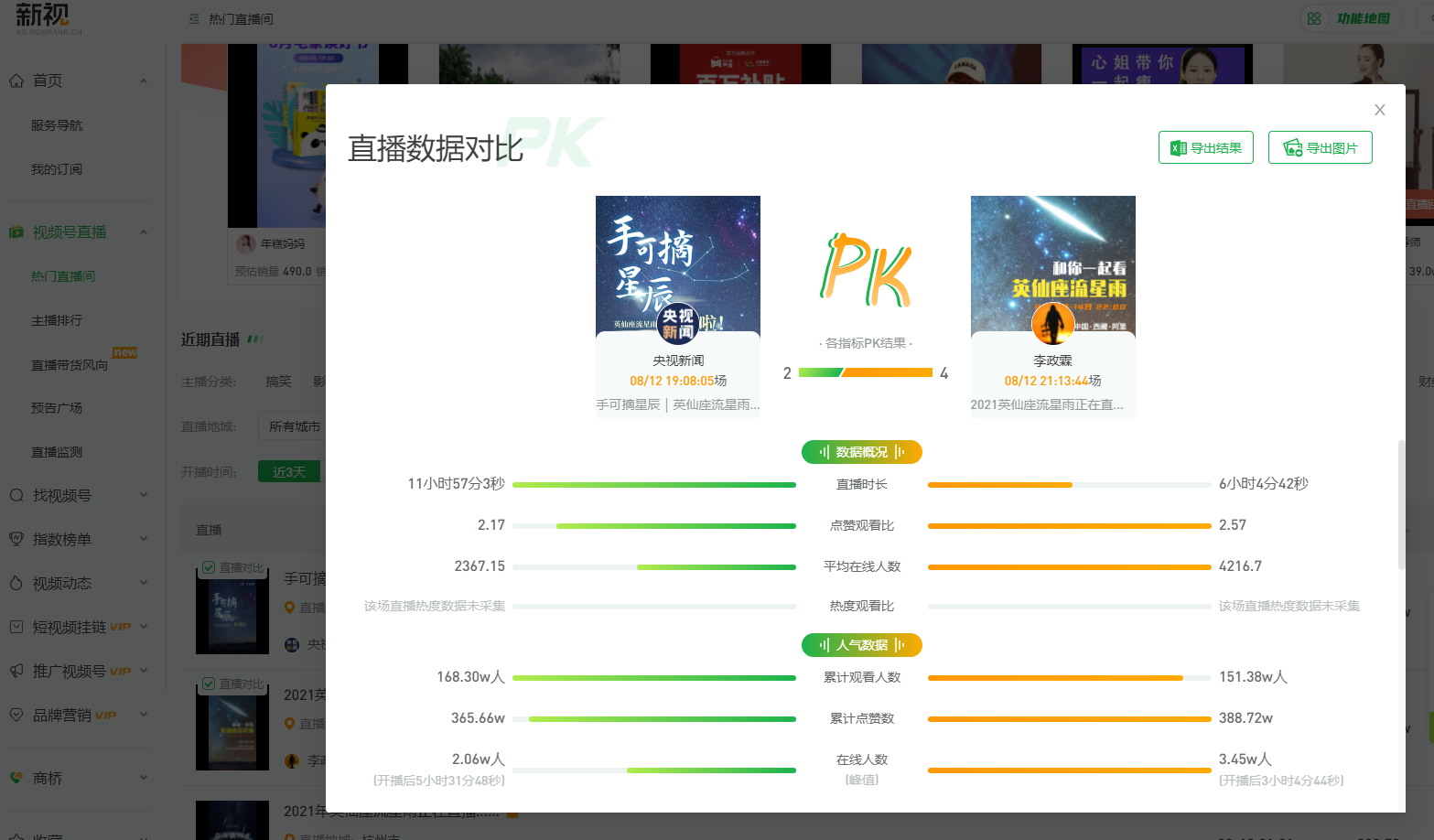Click the dialog vertical scrollbar
This screenshot has width=1434, height=840.
pyautogui.click(x=1401, y=505)
